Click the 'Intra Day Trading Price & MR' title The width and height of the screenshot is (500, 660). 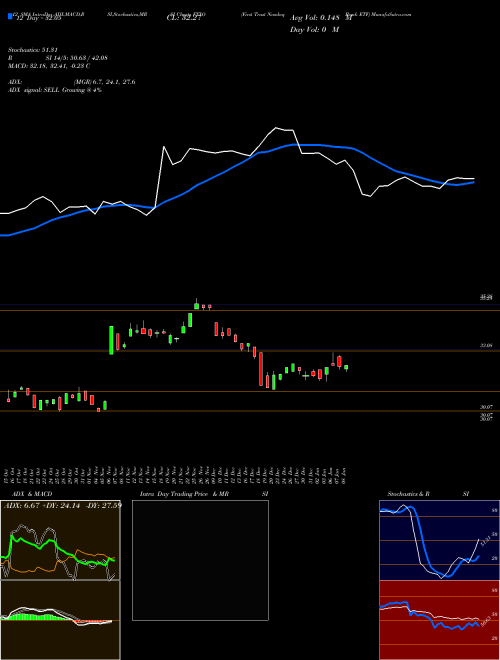(x=185, y=494)
